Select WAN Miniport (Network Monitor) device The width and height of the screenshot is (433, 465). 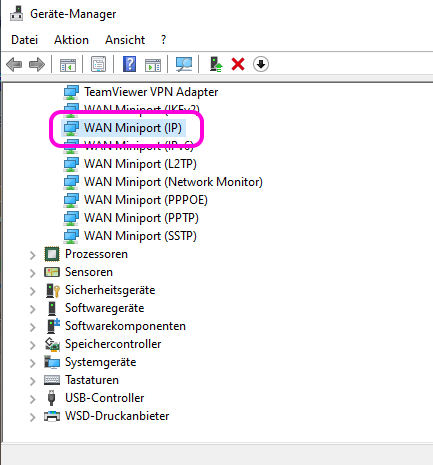pos(163,182)
